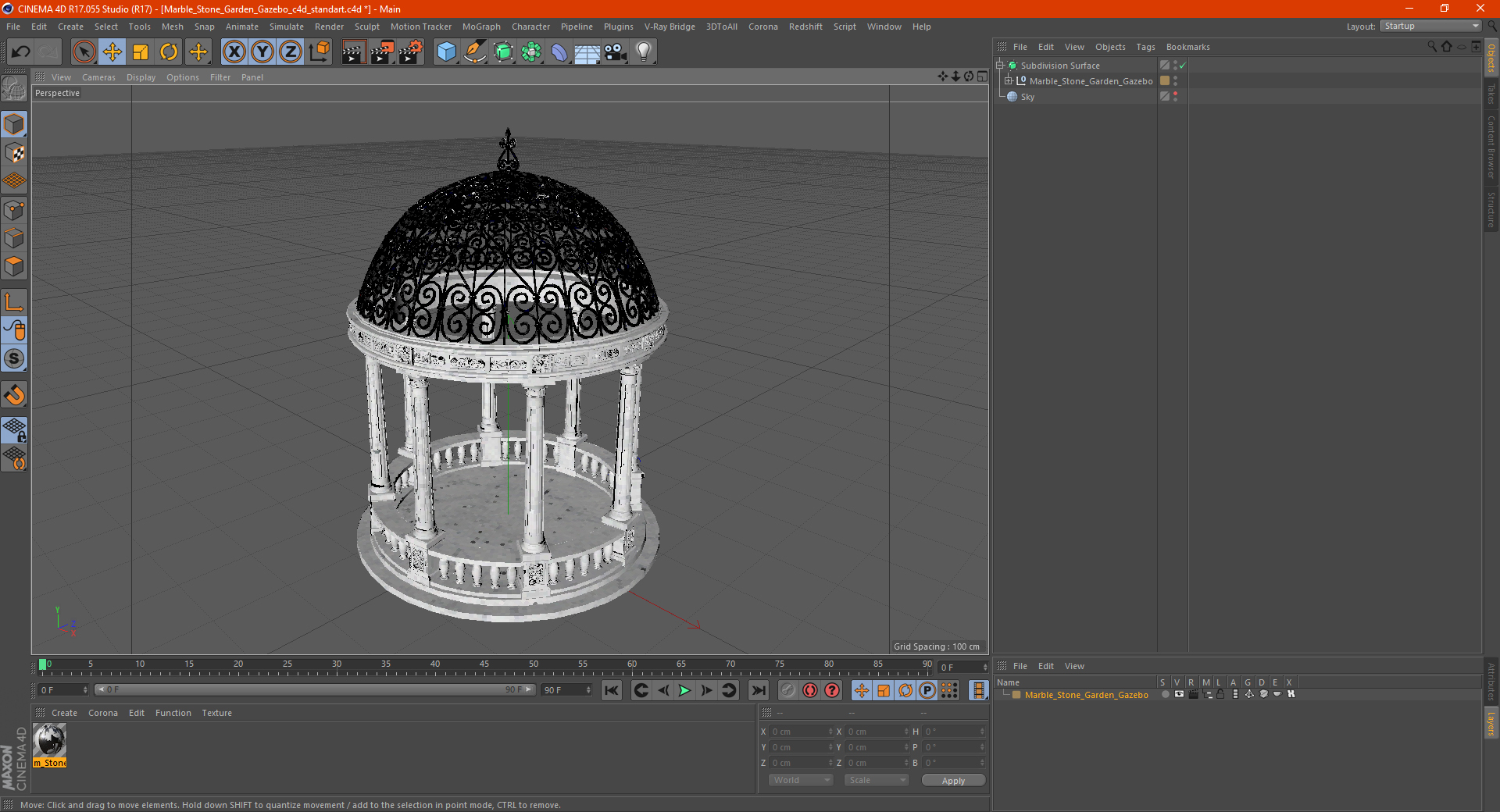This screenshot has width=1500, height=812.
Task: Click the Enable Axis L-shaped icon
Action: point(15,302)
